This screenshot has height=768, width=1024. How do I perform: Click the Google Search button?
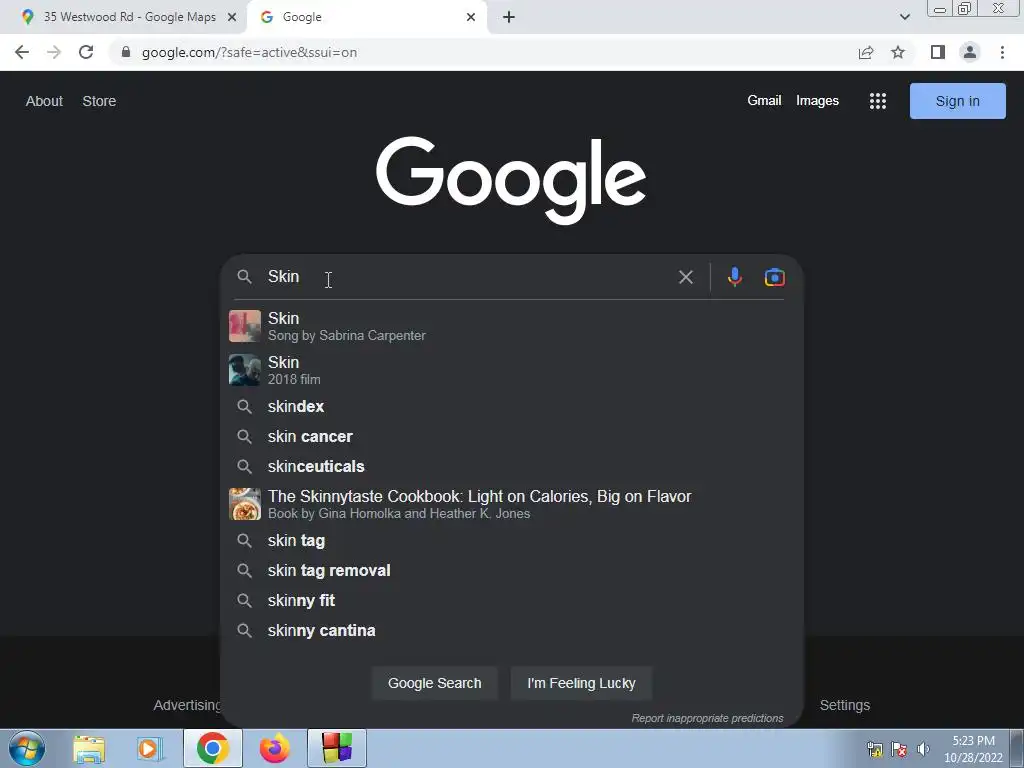pyautogui.click(x=434, y=683)
